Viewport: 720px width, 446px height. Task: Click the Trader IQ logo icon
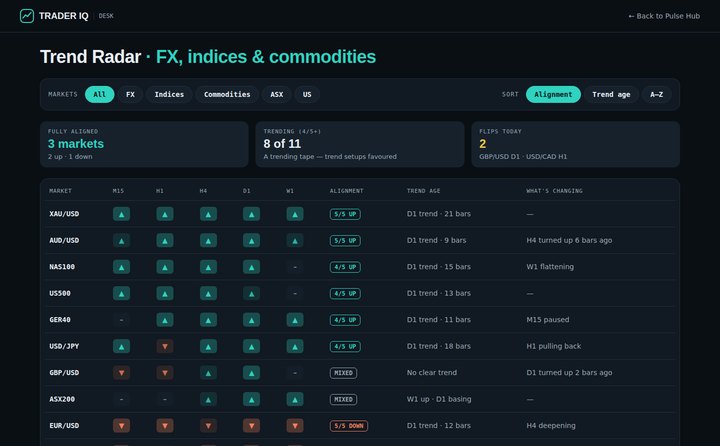coord(27,16)
